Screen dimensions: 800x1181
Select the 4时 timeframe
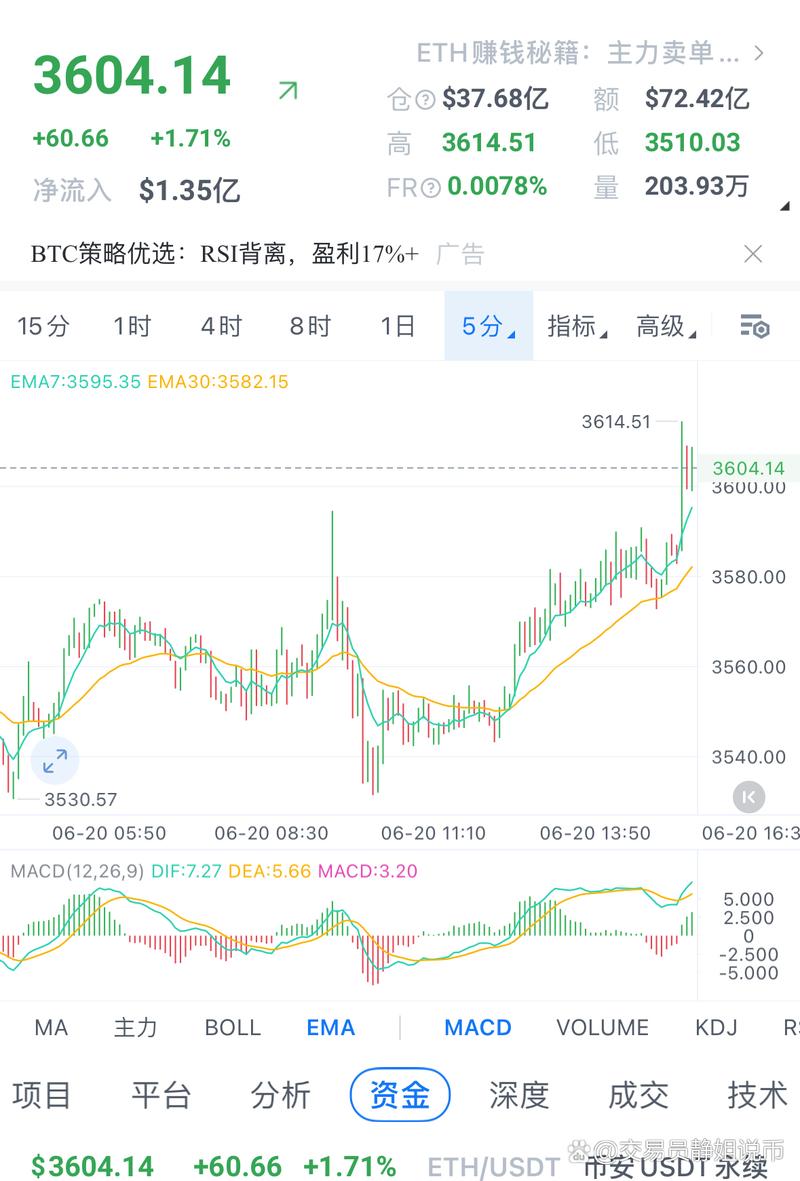click(221, 326)
